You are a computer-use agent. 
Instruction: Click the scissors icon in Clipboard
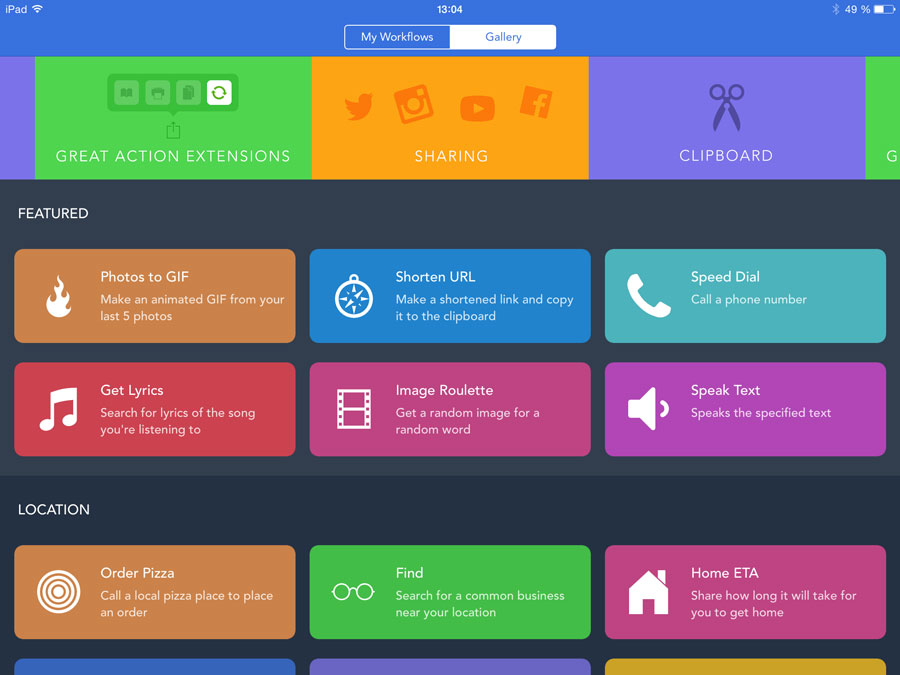(x=727, y=107)
